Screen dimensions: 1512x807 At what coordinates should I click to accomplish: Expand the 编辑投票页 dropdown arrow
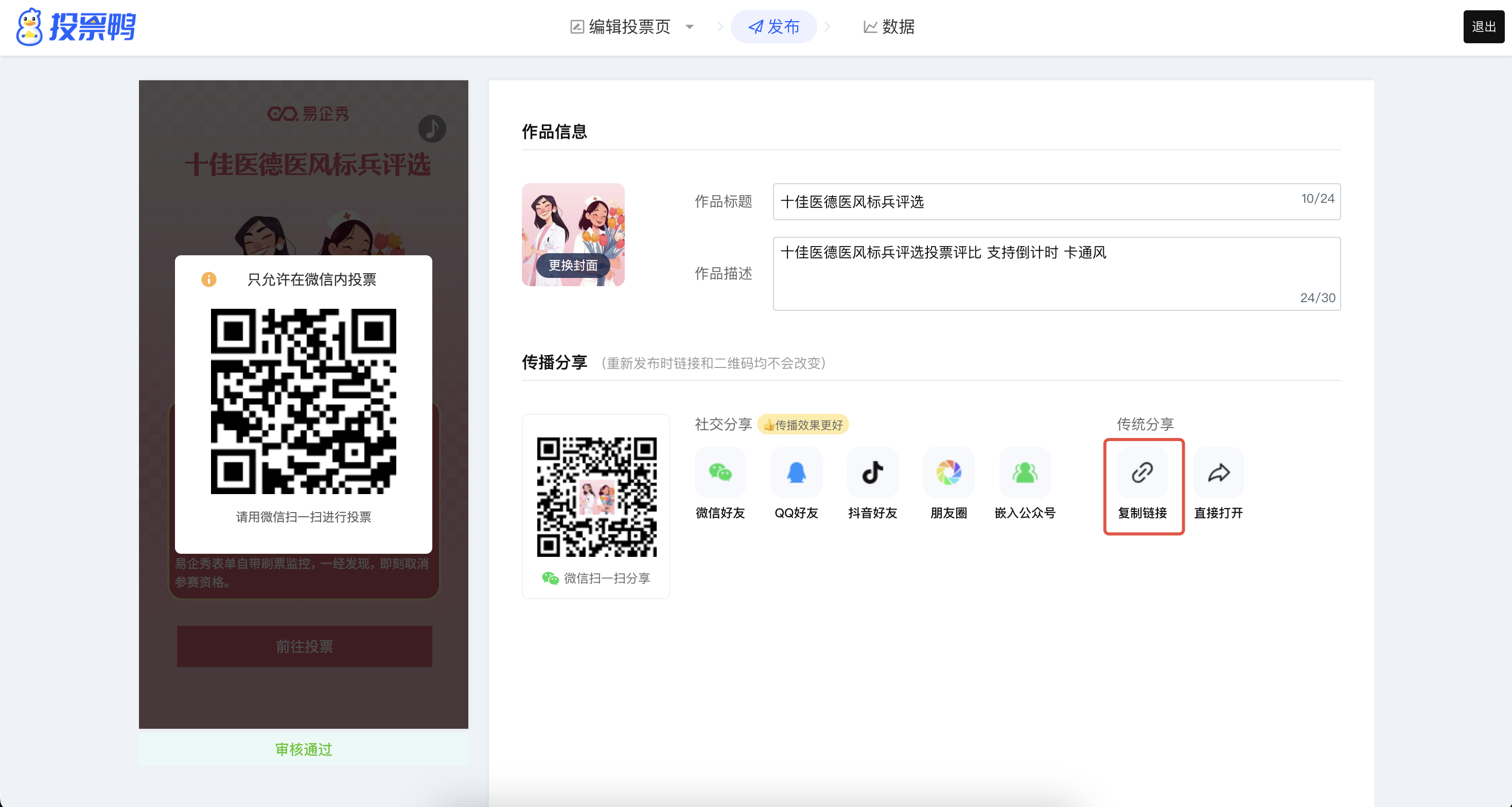pos(690,27)
